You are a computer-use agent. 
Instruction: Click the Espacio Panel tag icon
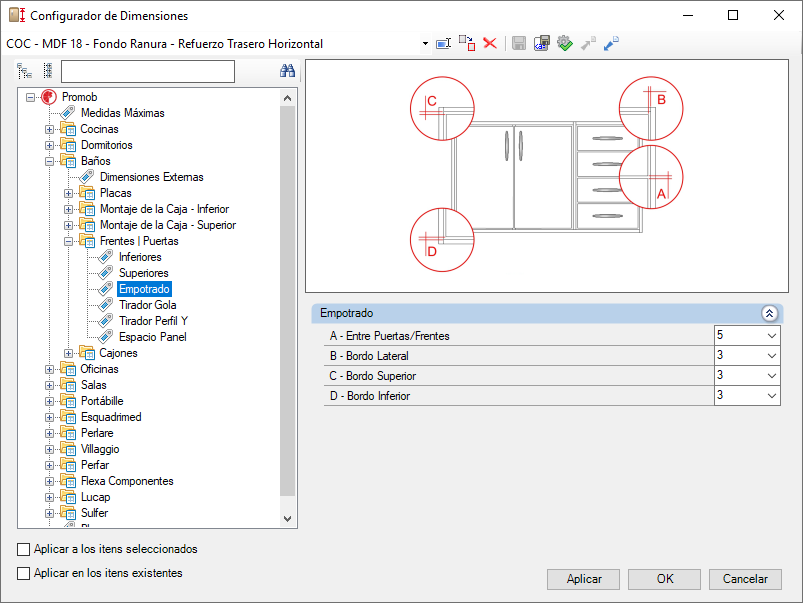pos(105,337)
